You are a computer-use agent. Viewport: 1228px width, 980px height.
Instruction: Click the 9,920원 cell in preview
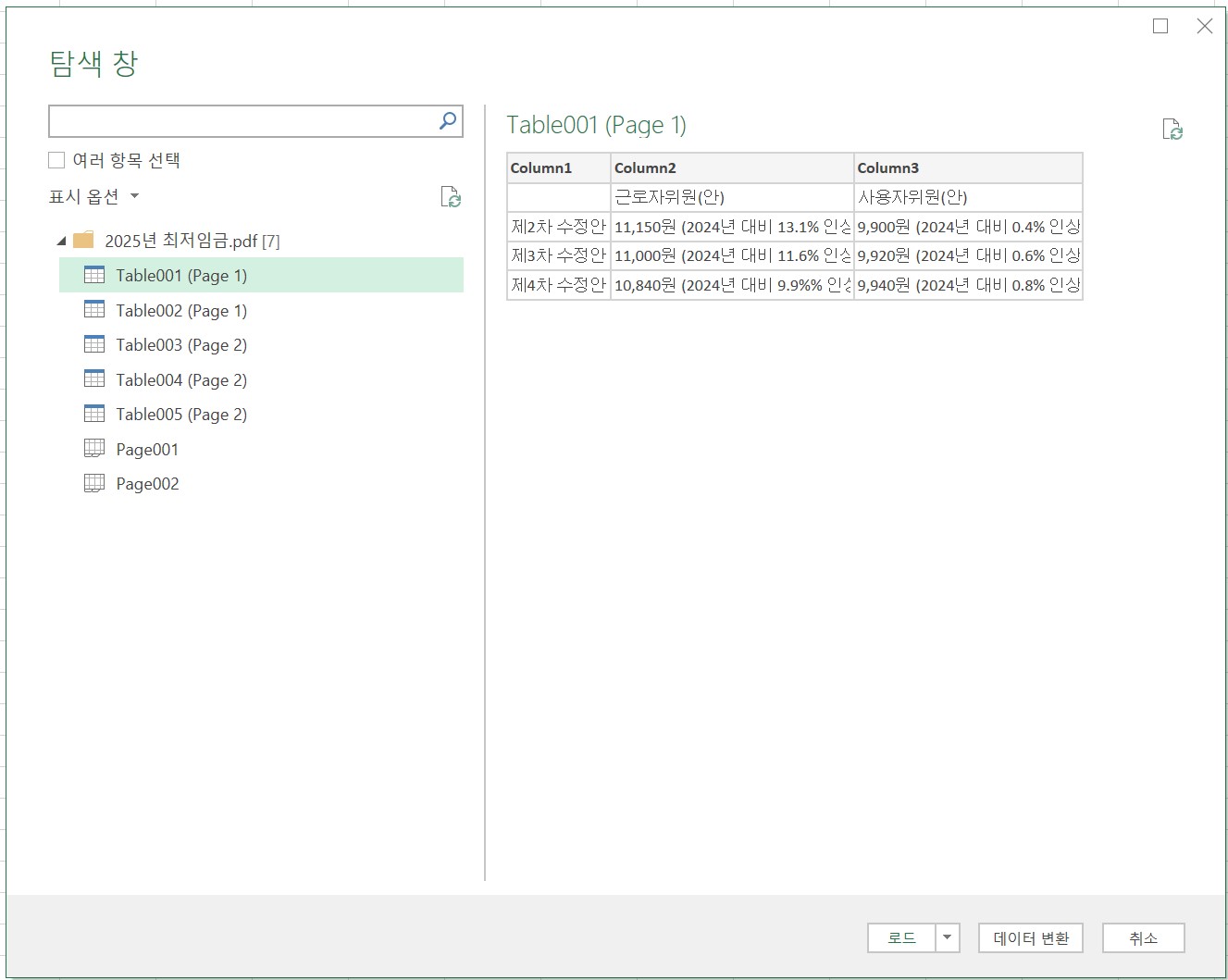click(x=968, y=255)
